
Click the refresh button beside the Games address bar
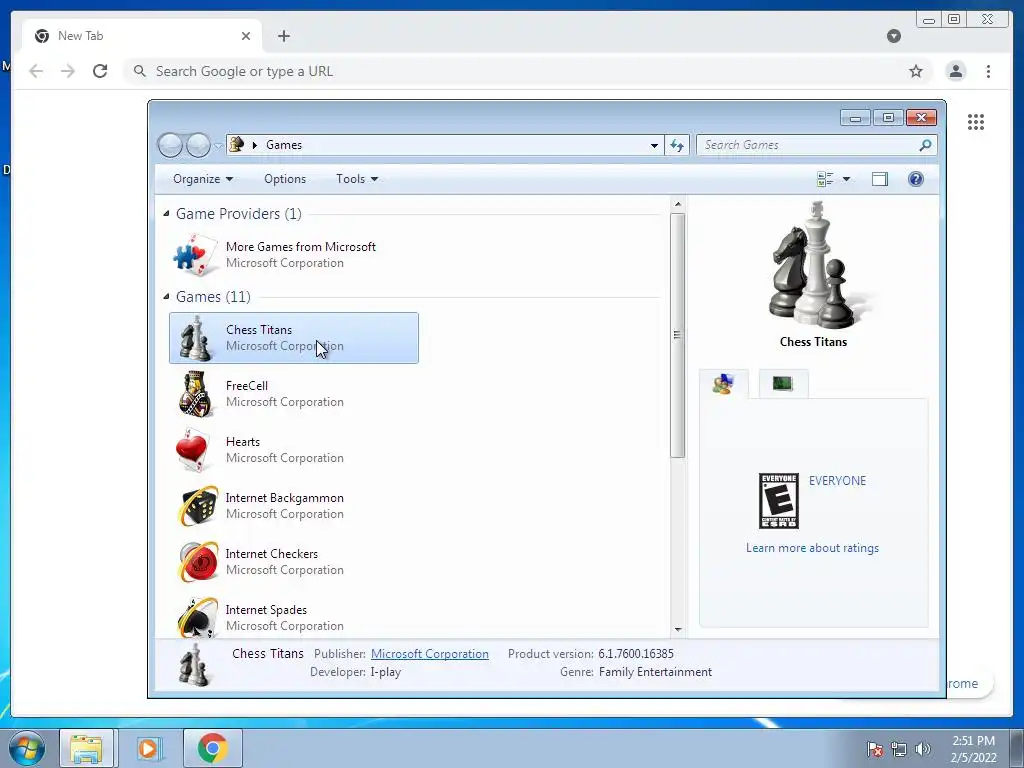point(677,145)
